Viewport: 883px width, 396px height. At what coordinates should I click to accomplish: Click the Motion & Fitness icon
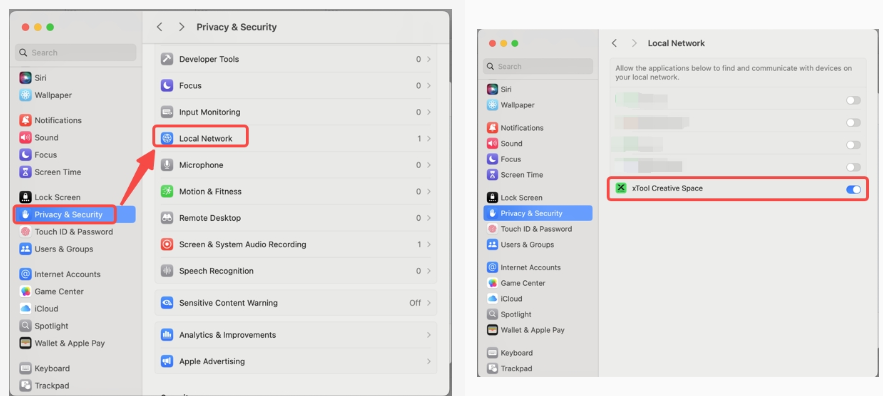(x=167, y=192)
